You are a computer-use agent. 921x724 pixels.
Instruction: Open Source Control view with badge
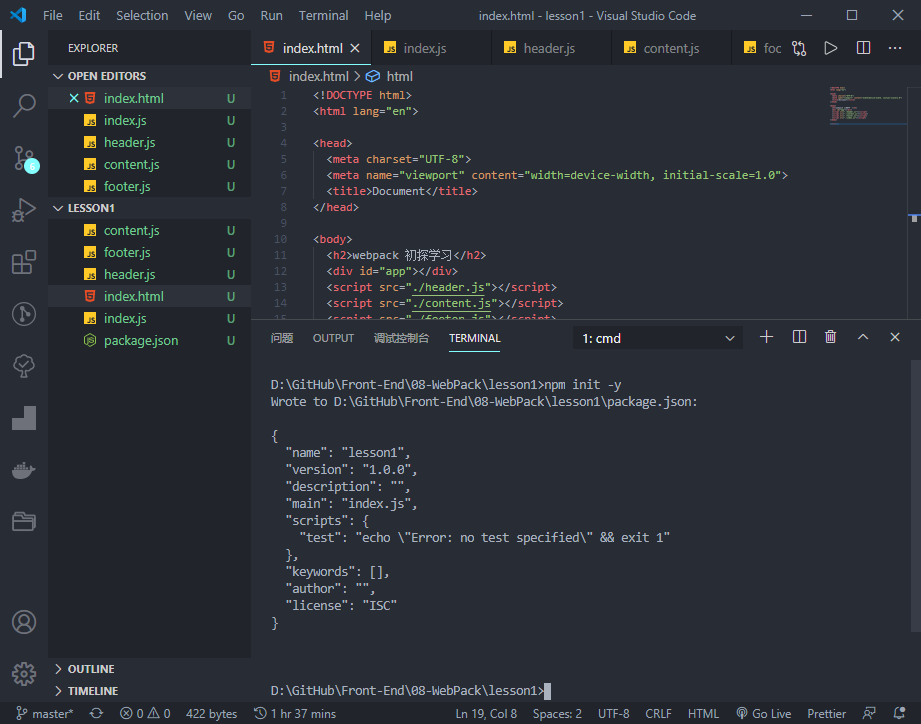(25, 159)
